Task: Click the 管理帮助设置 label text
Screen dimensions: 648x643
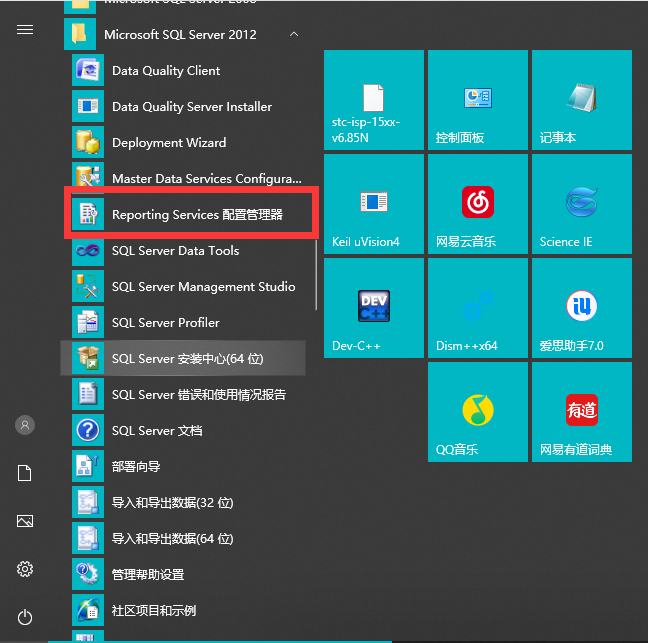Action: coord(148,574)
